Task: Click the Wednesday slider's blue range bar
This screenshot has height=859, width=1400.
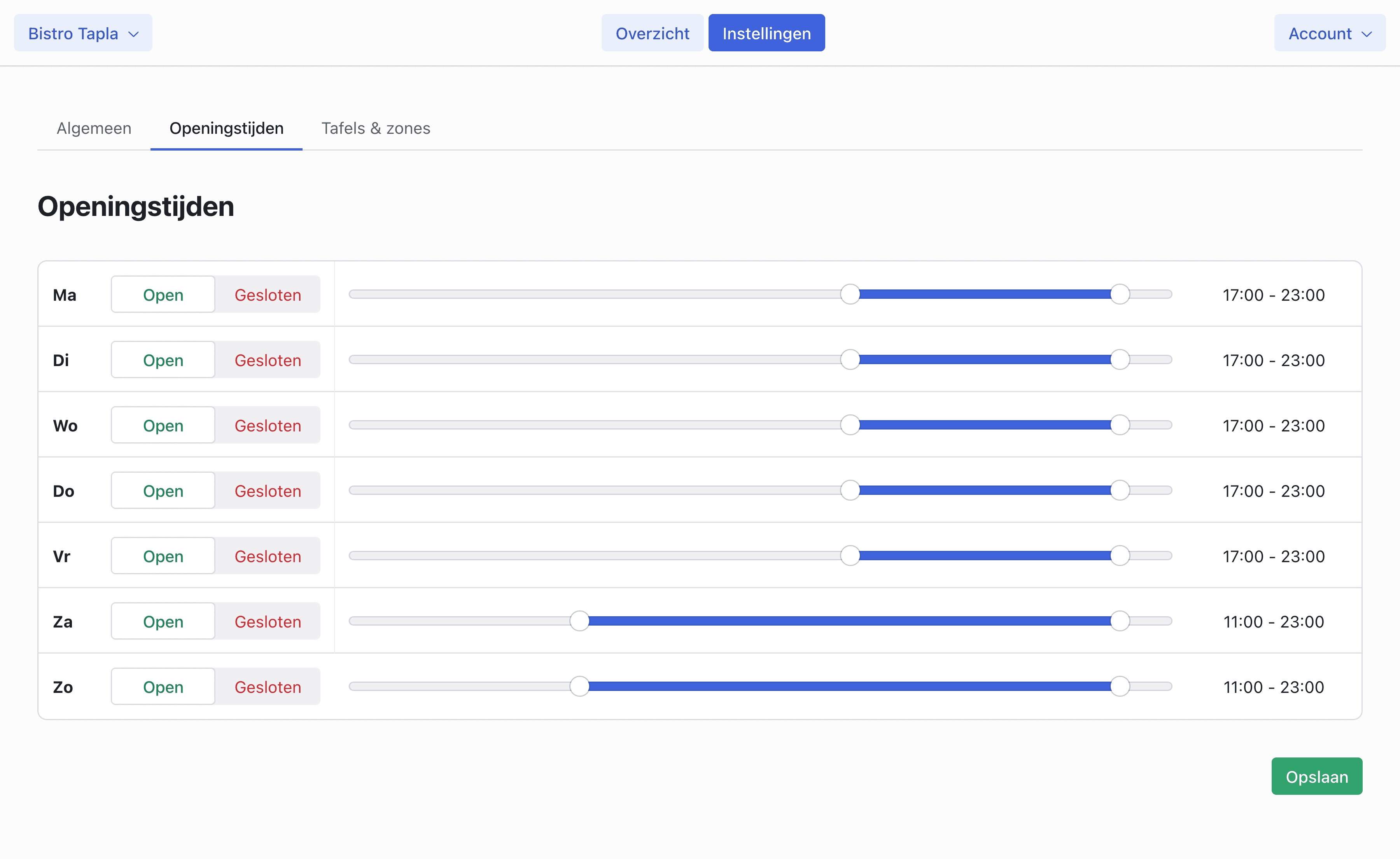Action: coord(984,425)
